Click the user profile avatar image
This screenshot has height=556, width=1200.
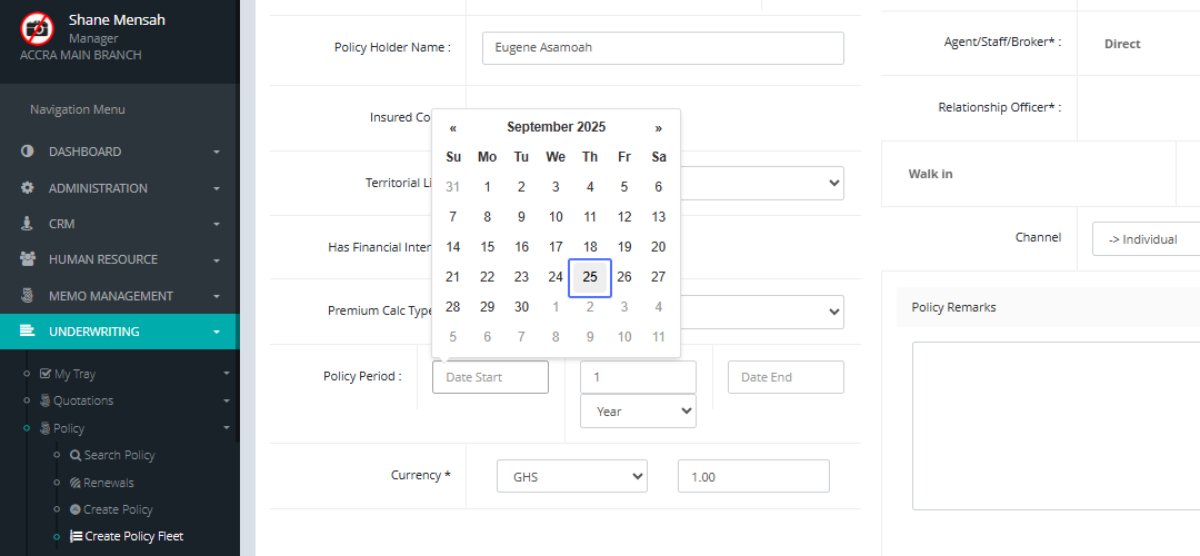coord(37,28)
